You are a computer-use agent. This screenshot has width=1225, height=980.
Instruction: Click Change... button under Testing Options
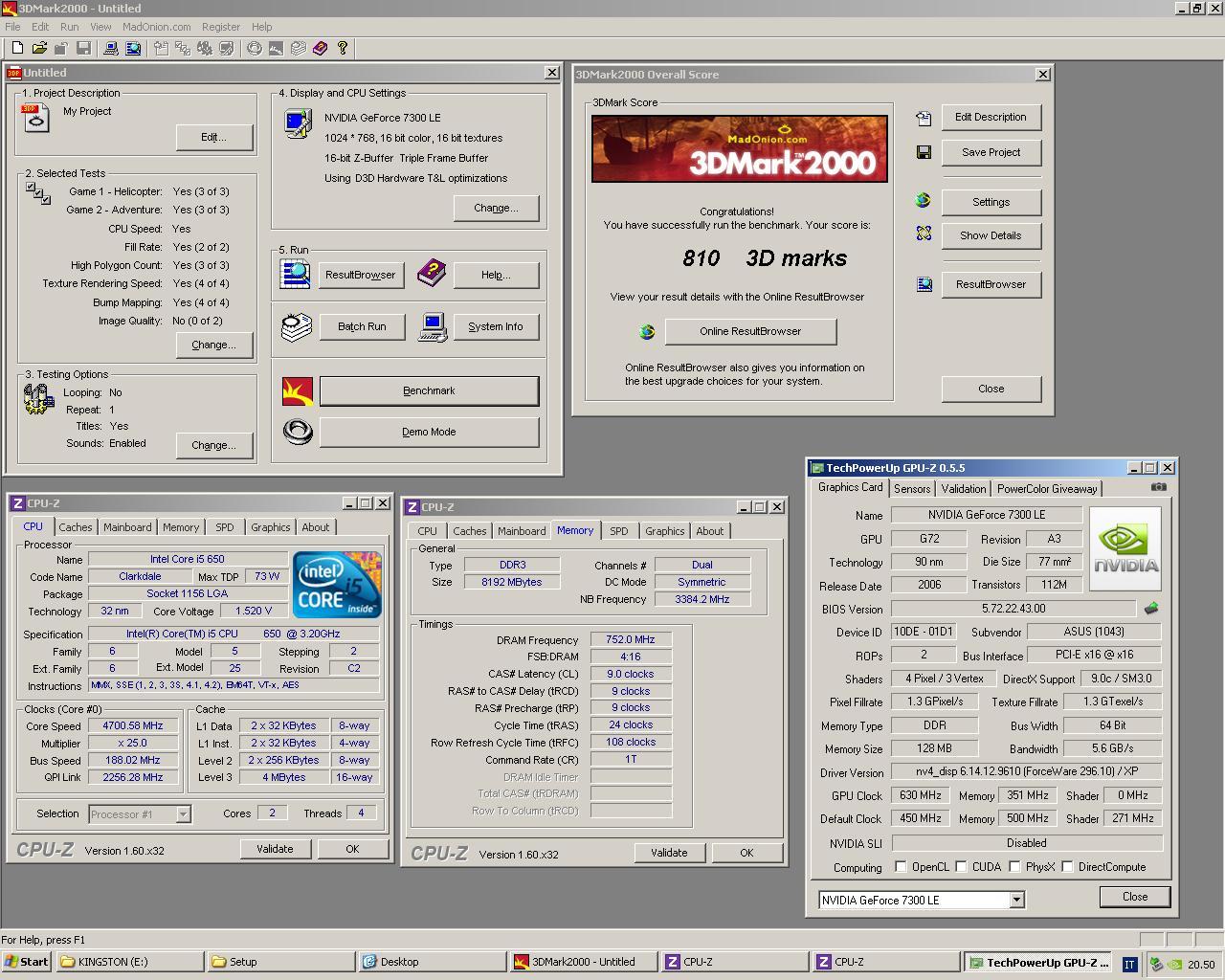point(214,445)
